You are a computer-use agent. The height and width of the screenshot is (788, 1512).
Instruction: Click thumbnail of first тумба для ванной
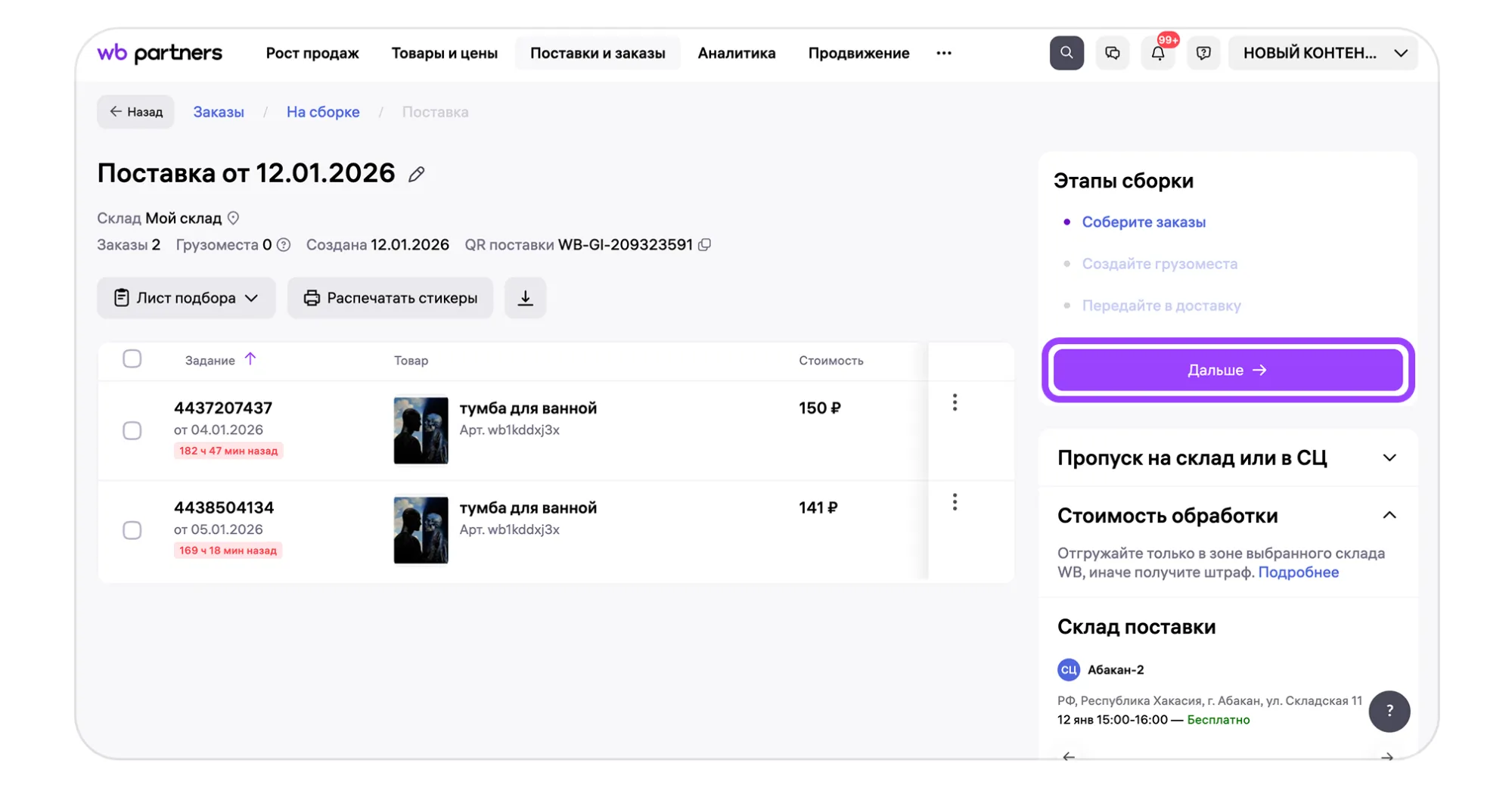[421, 430]
